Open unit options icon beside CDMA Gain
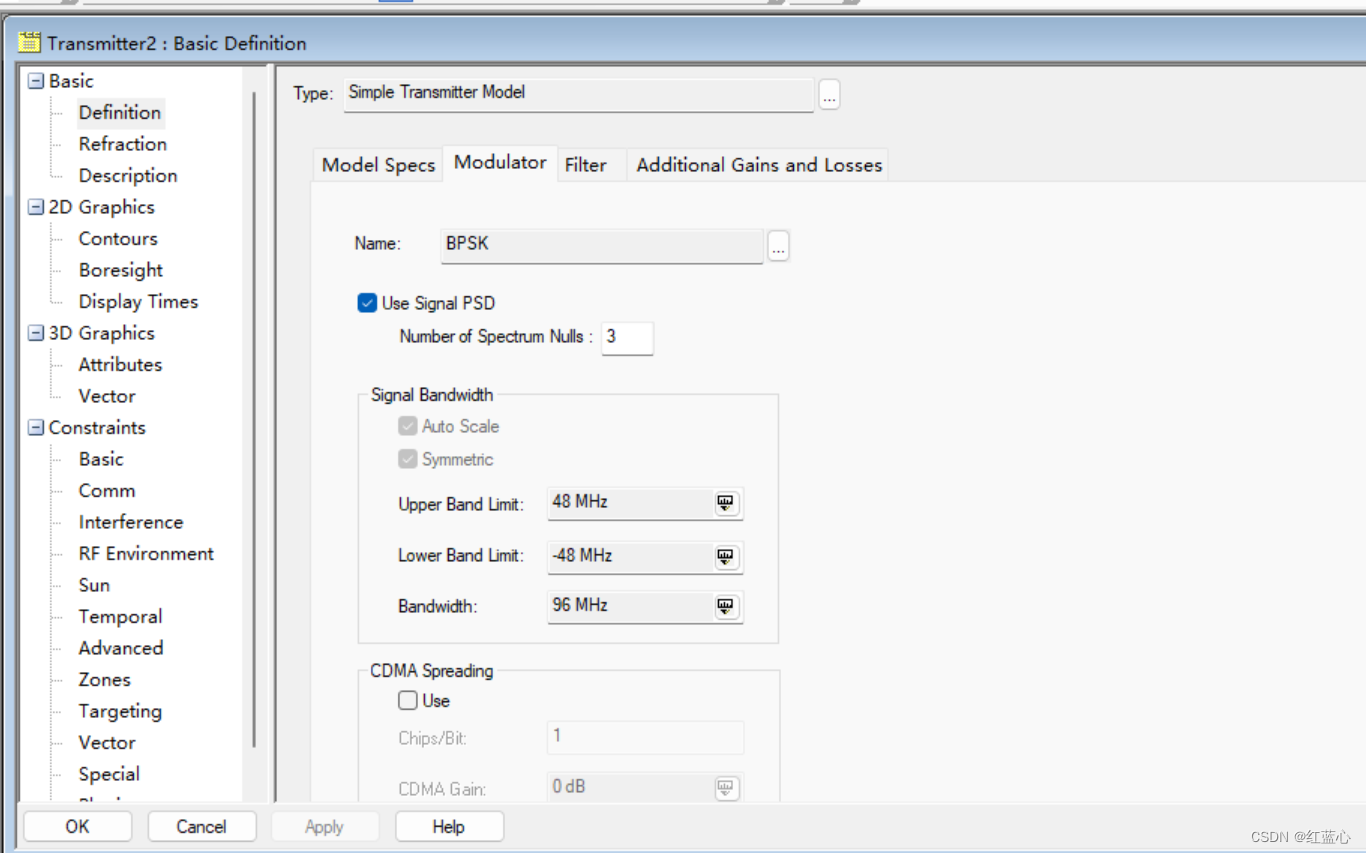The width and height of the screenshot is (1366, 853). click(x=726, y=788)
